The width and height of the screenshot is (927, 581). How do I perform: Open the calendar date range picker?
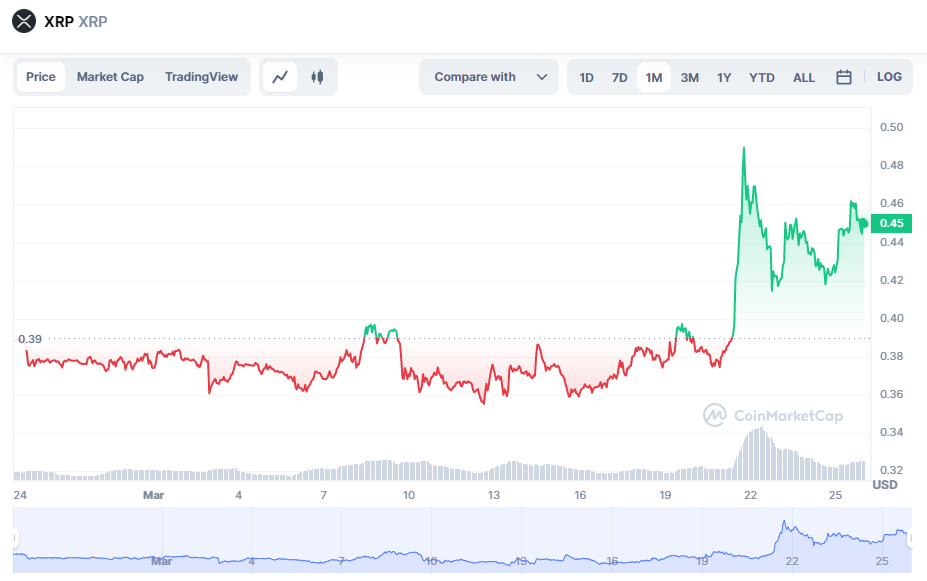tap(844, 77)
